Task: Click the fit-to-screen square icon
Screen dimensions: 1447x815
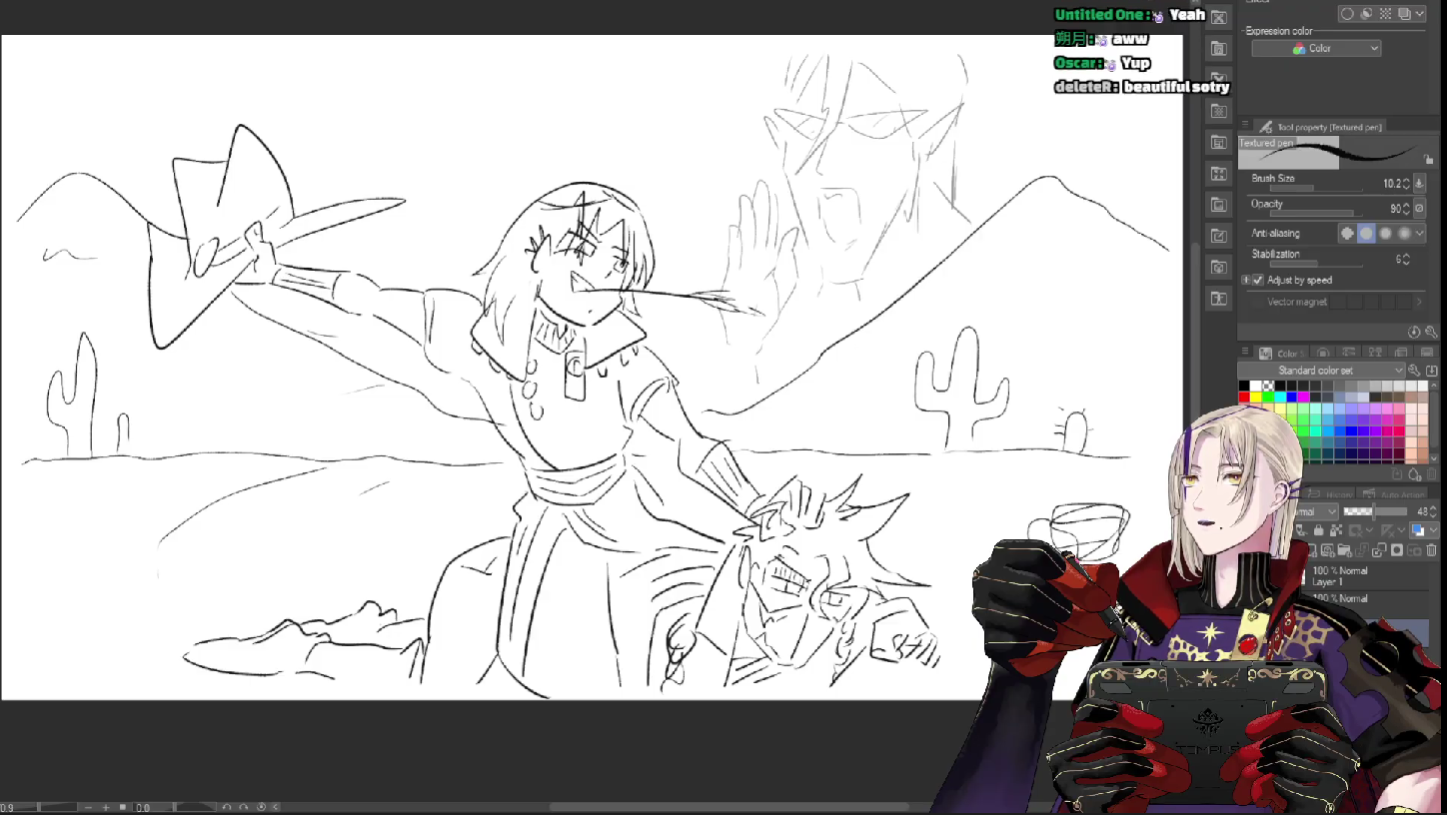Action: (x=123, y=807)
